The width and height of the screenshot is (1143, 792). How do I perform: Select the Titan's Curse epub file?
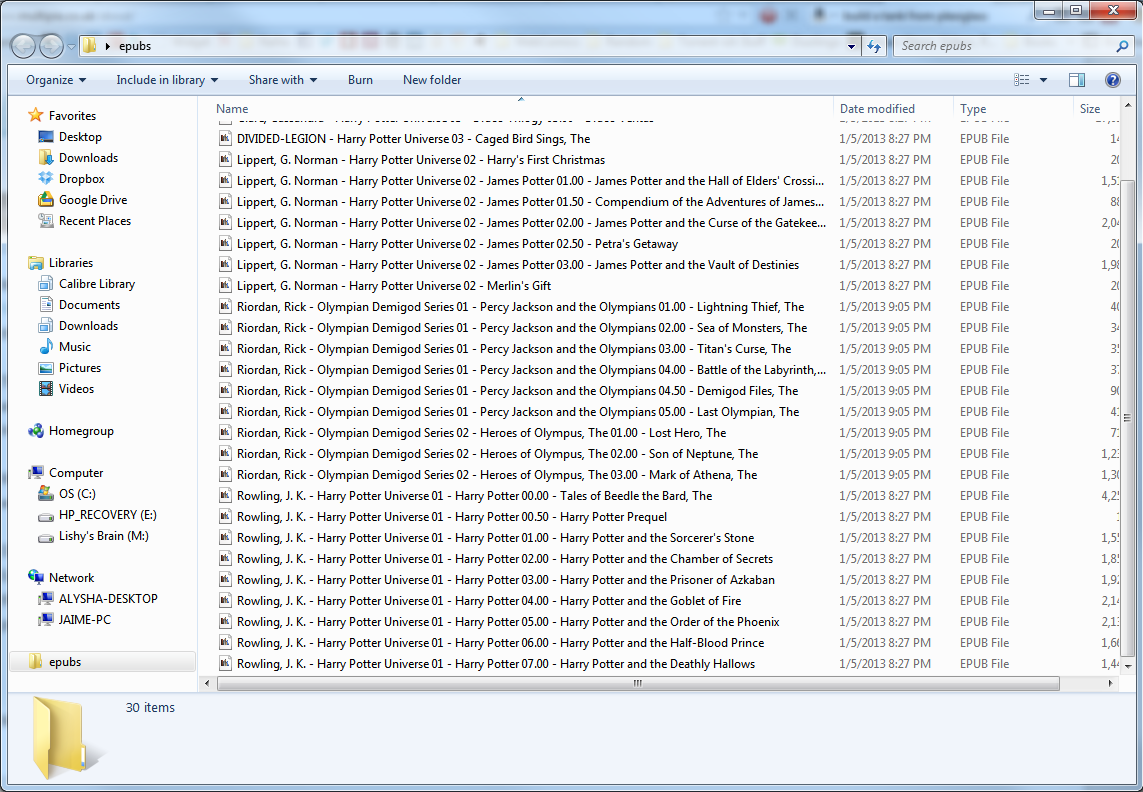[x=516, y=349]
